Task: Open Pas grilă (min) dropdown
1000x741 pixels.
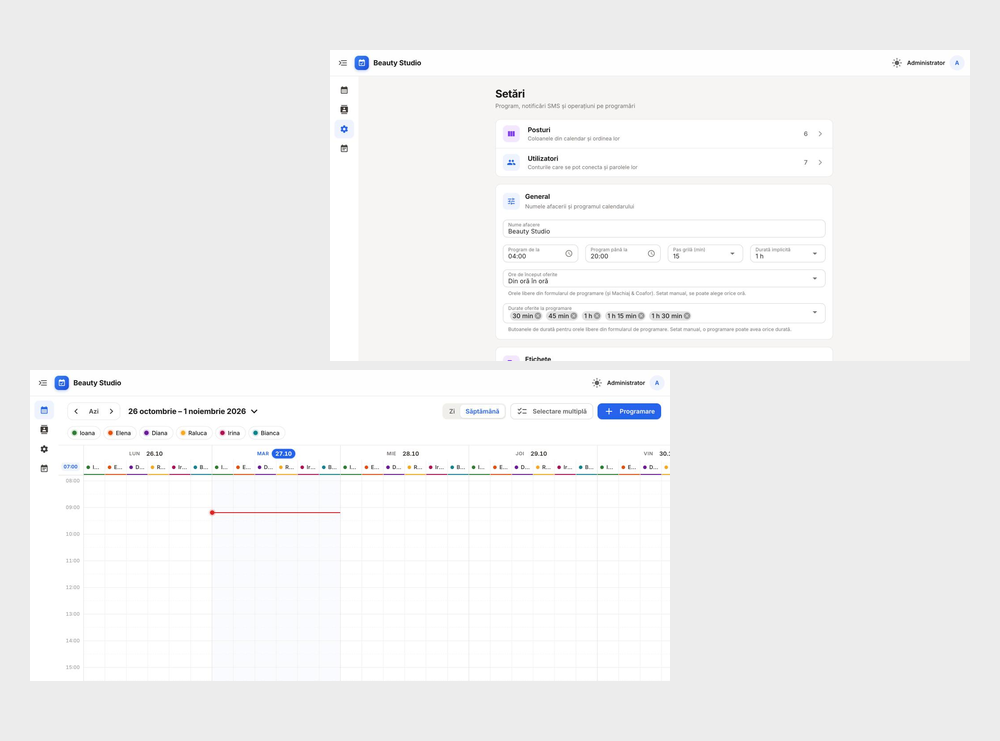Action: [x=705, y=254]
